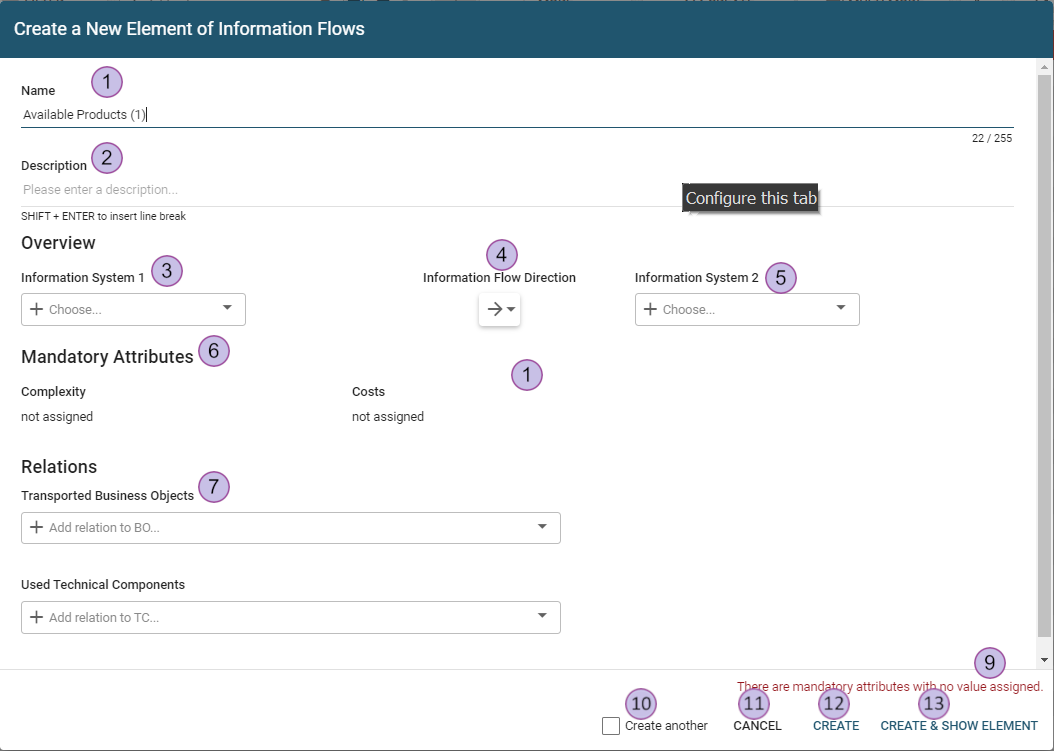
Task: Expand the Information System 2 dropdown arrow
Action: 841,308
